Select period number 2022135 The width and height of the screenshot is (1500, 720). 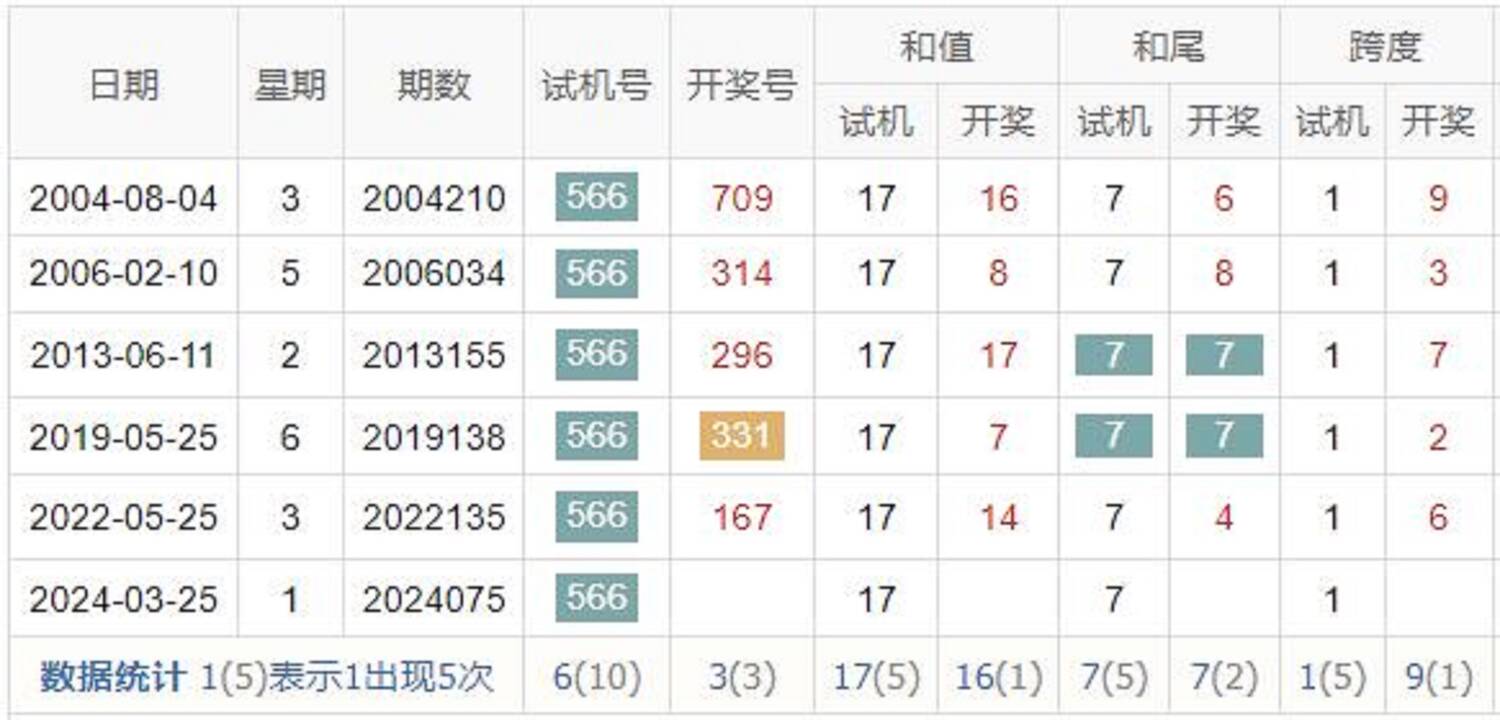click(433, 518)
